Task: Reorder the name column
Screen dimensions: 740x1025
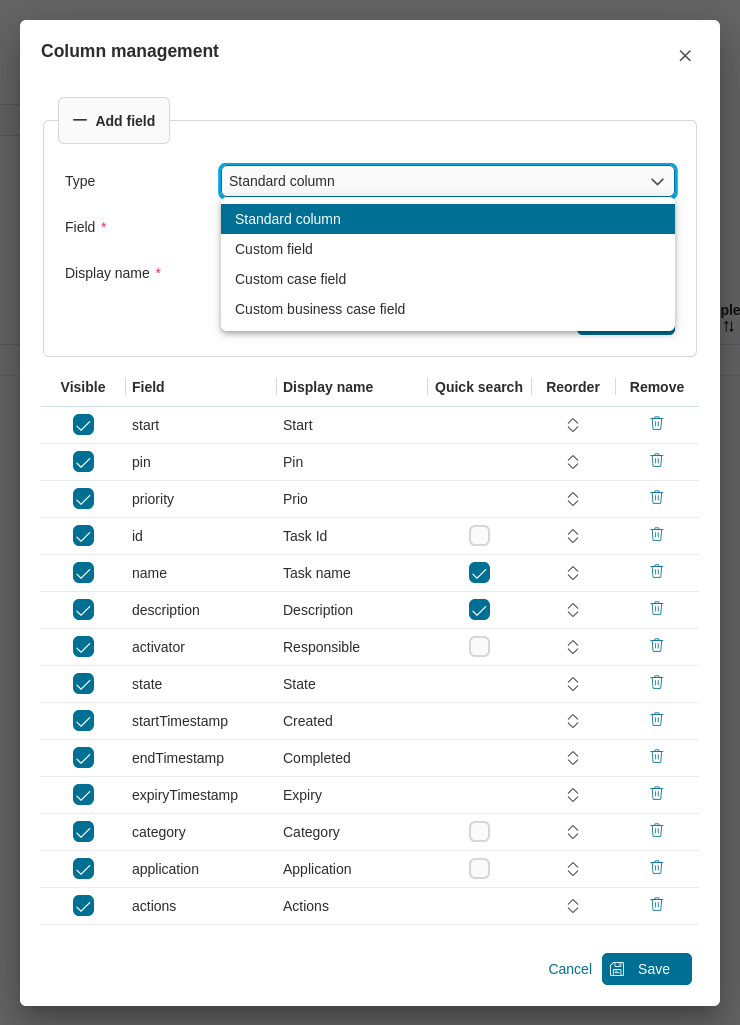Action: coord(572,571)
